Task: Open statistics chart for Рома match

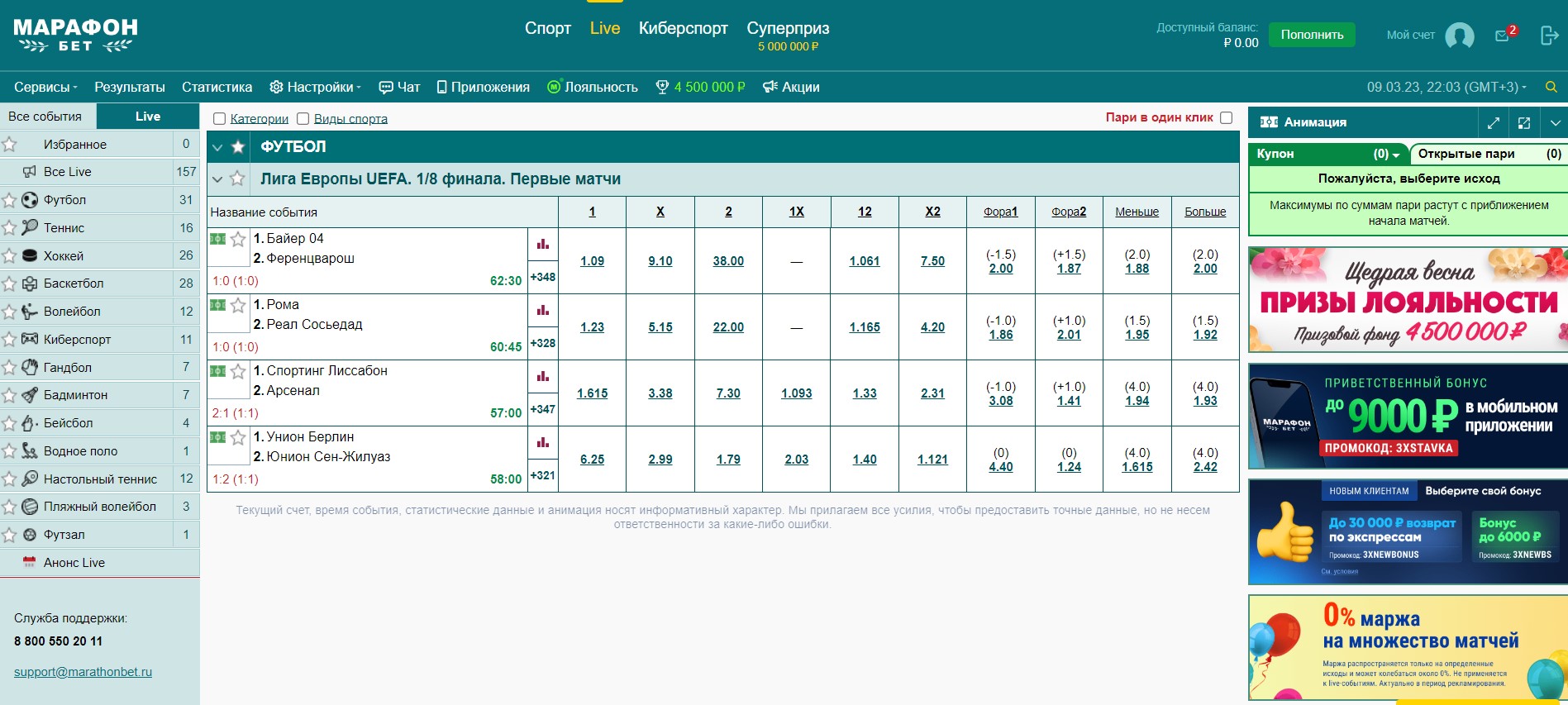Action: pyautogui.click(x=543, y=310)
